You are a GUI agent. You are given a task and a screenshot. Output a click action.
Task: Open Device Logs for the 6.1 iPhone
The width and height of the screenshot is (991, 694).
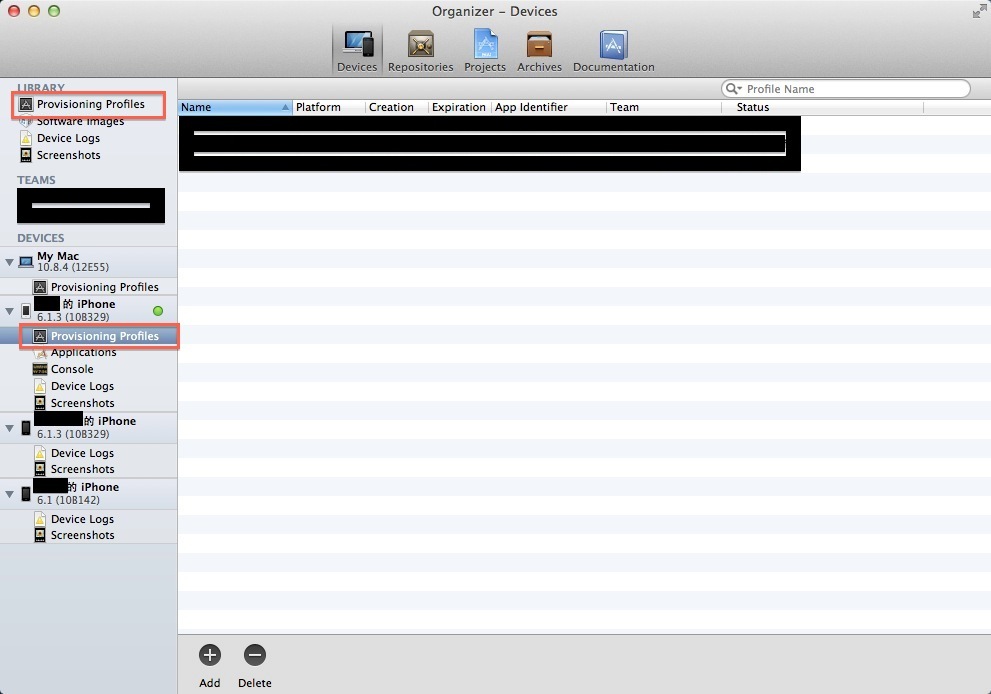coord(82,519)
